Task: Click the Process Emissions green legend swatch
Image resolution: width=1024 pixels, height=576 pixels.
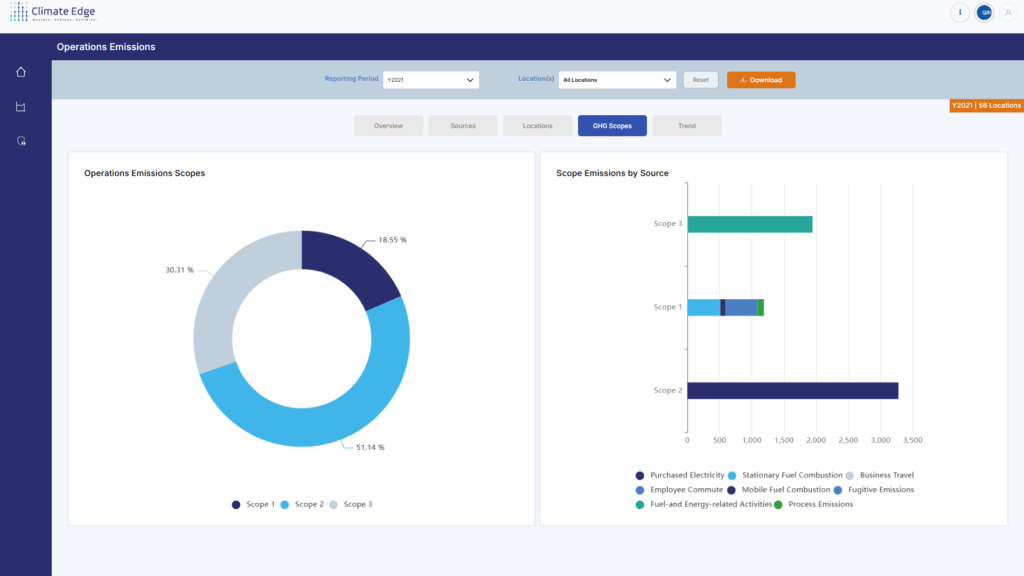Action: (778, 505)
